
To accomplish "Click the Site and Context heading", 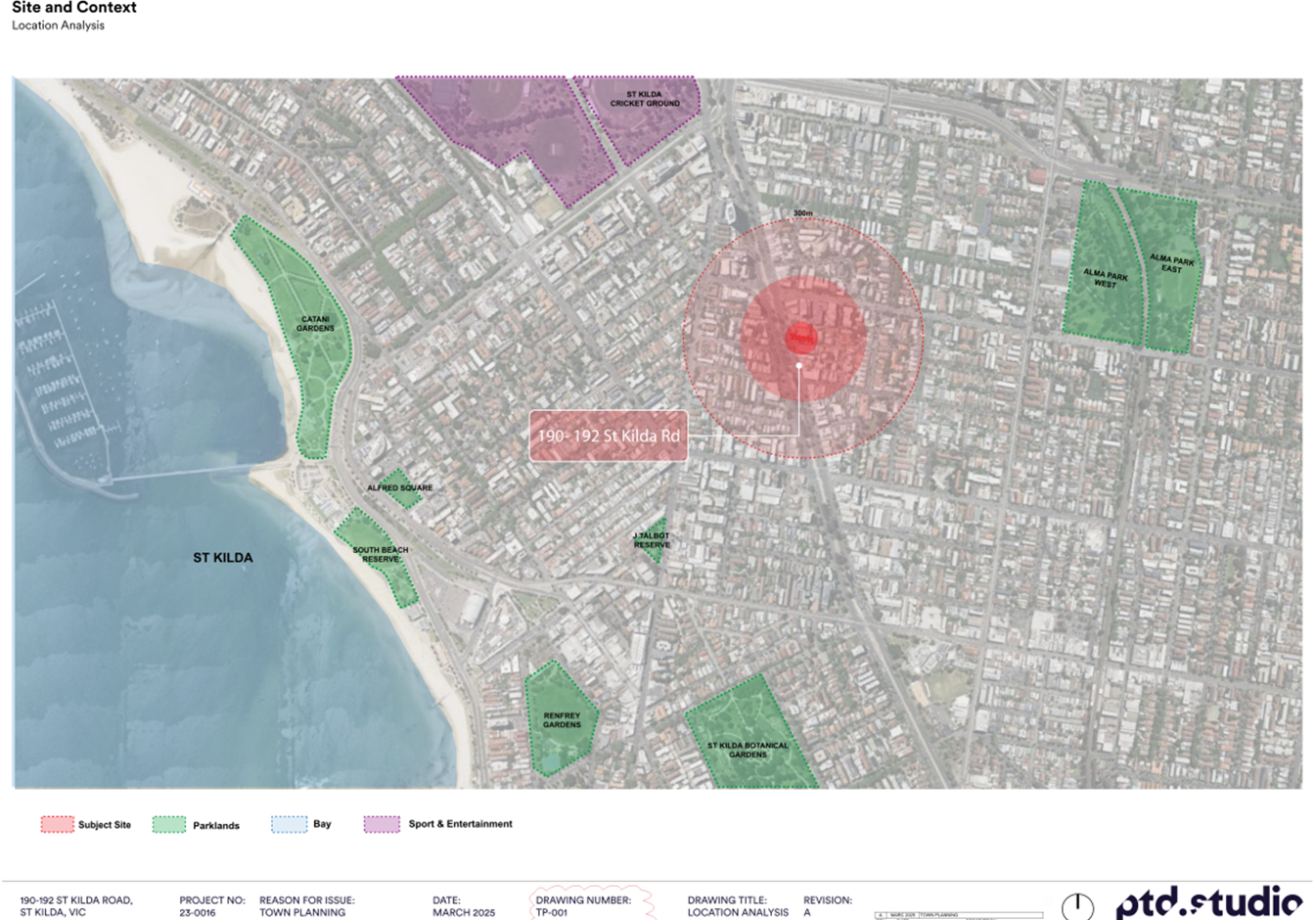I will pyautogui.click(x=74, y=8).
